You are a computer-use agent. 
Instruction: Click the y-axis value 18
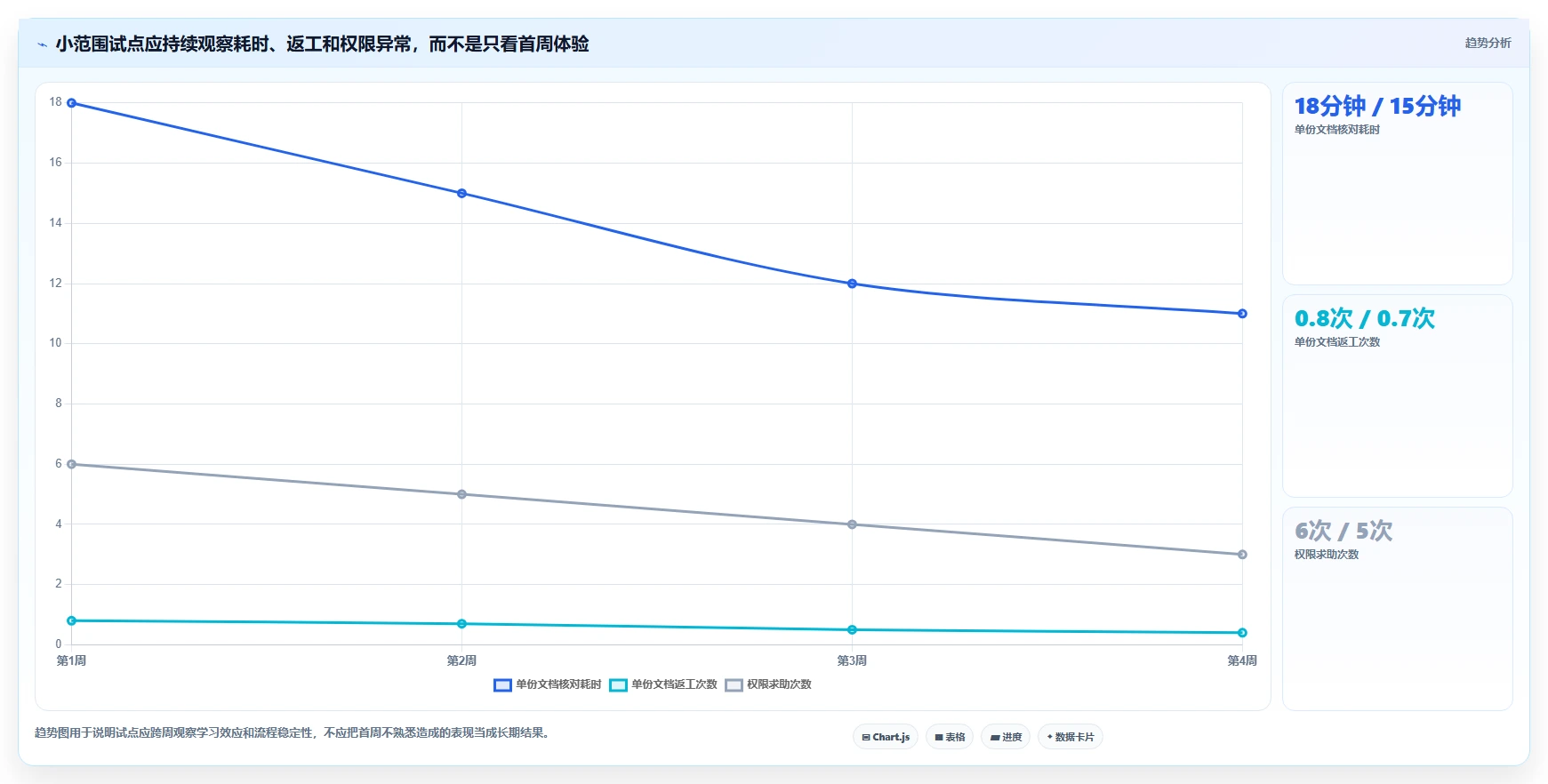[56, 102]
